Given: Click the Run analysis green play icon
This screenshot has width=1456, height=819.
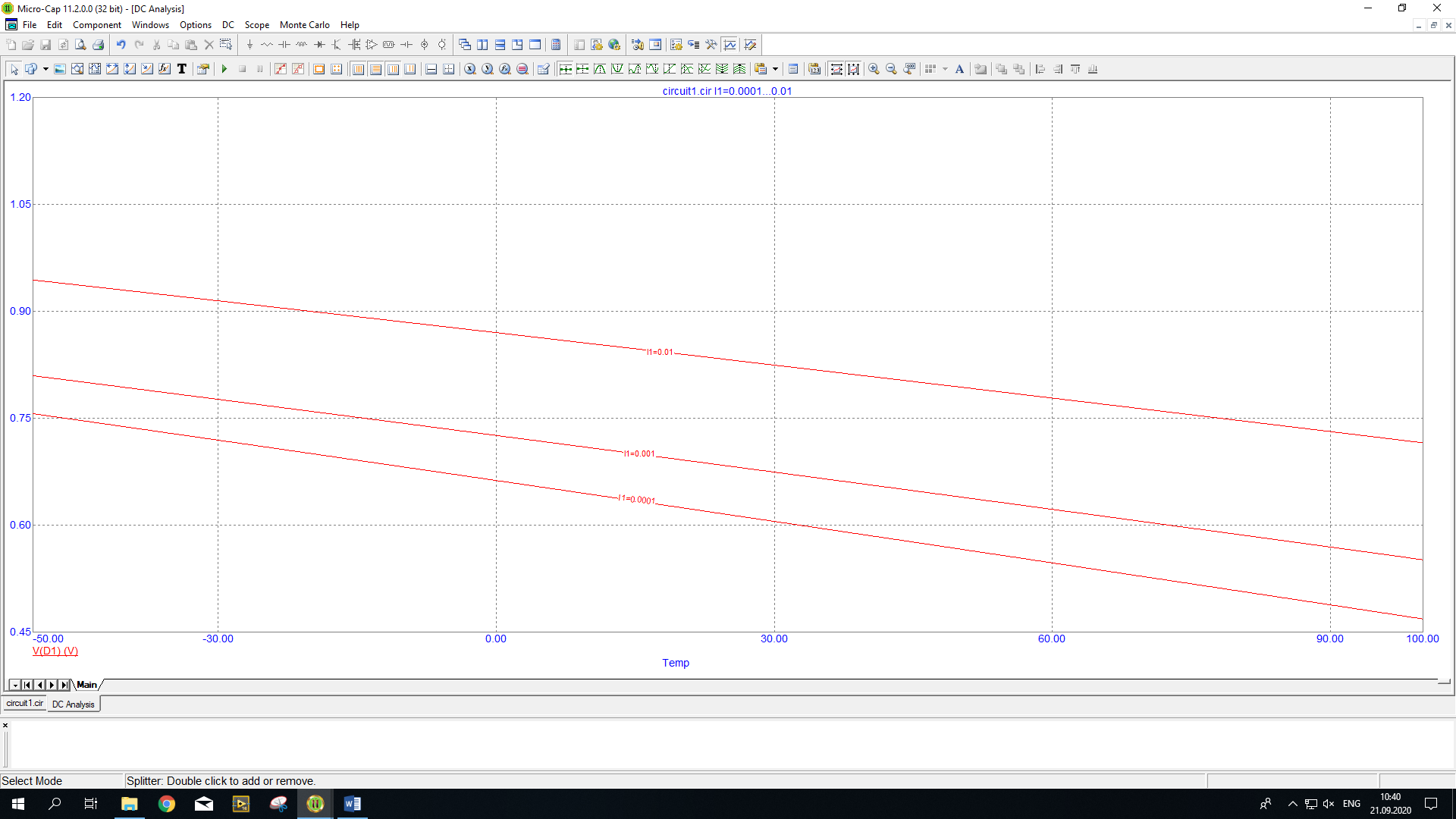Looking at the screenshot, I should tap(224, 69).
